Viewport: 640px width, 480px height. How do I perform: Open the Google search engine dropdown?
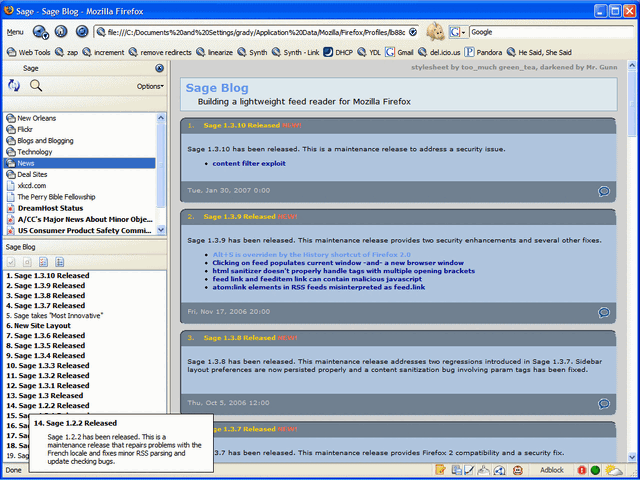pos(458,32)
